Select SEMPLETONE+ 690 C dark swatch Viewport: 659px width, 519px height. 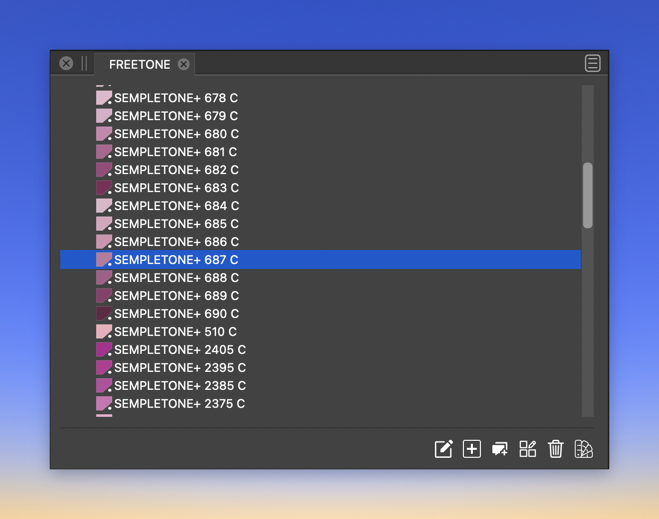pyautogui.click(x=320, y=314)
